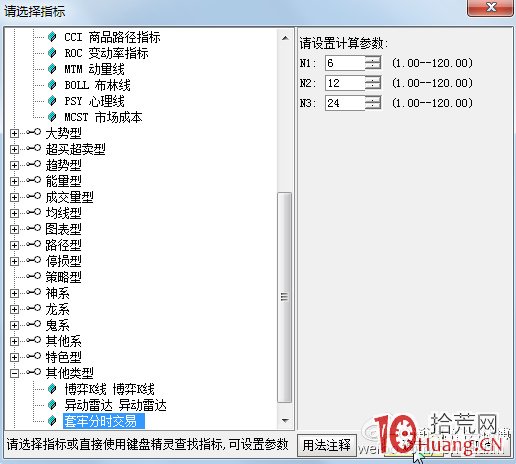The width and height of the screenshot is (516, 464).
Task: Select the MTM 动里线 indicator
Action: pyautogui.click(x=94, y=69)
